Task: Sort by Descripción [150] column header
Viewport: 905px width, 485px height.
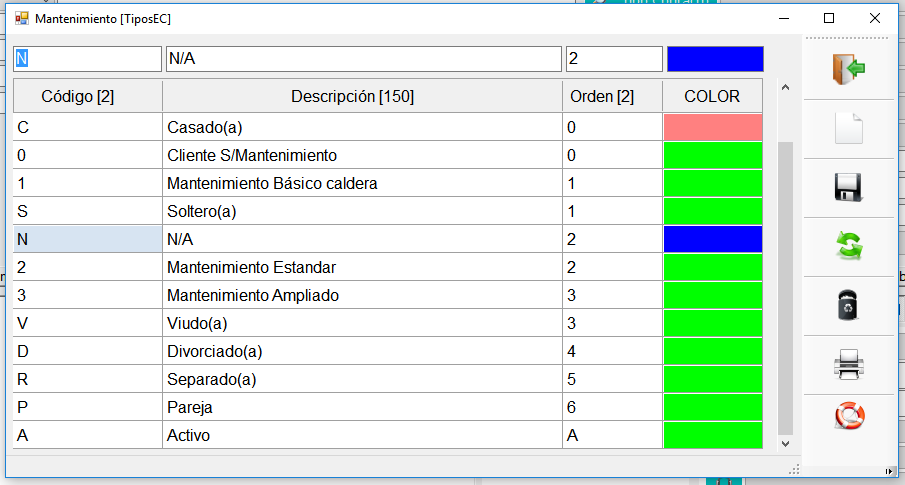Action: (362, 96)
